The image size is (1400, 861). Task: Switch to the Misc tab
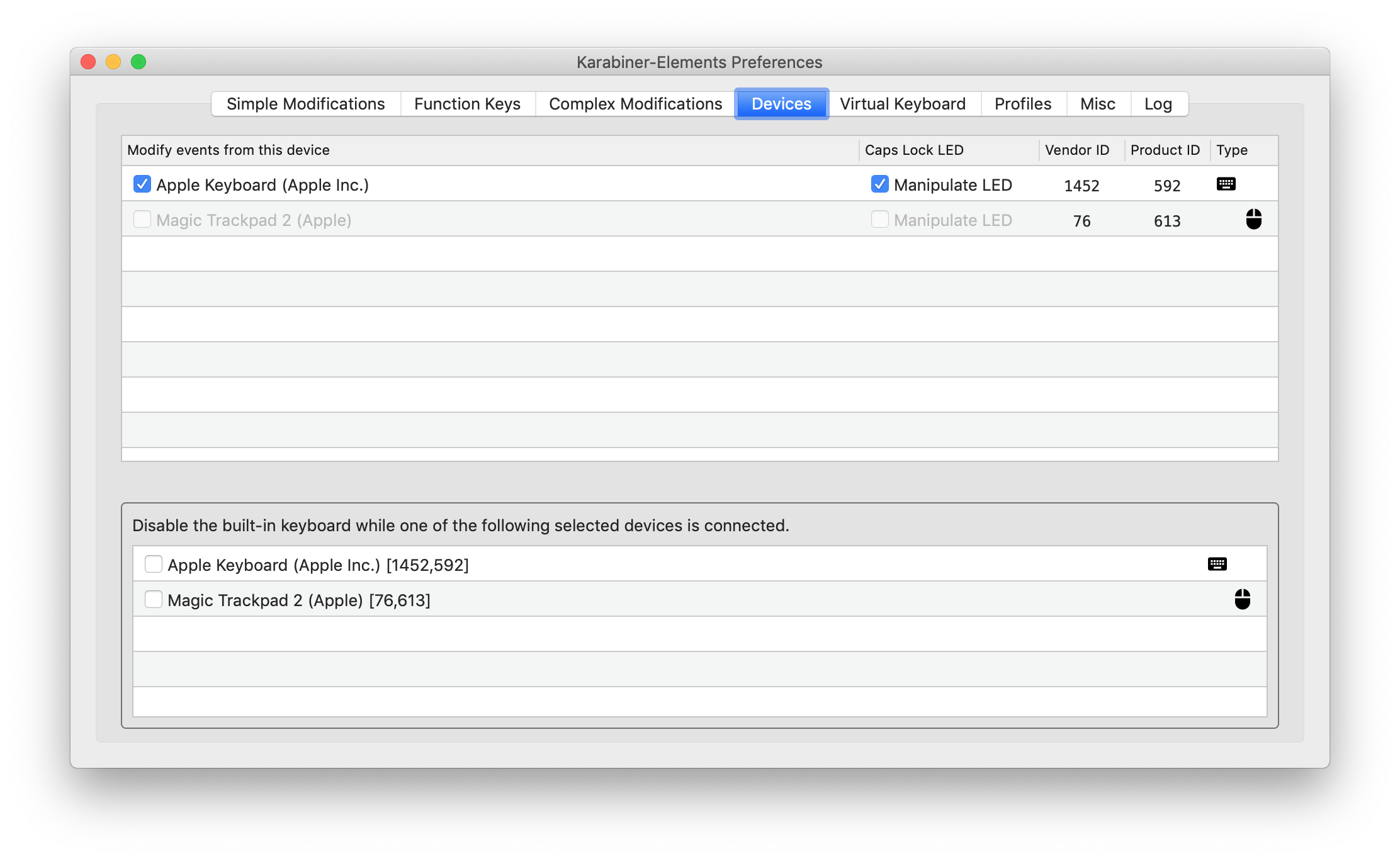click(1097, 104)
